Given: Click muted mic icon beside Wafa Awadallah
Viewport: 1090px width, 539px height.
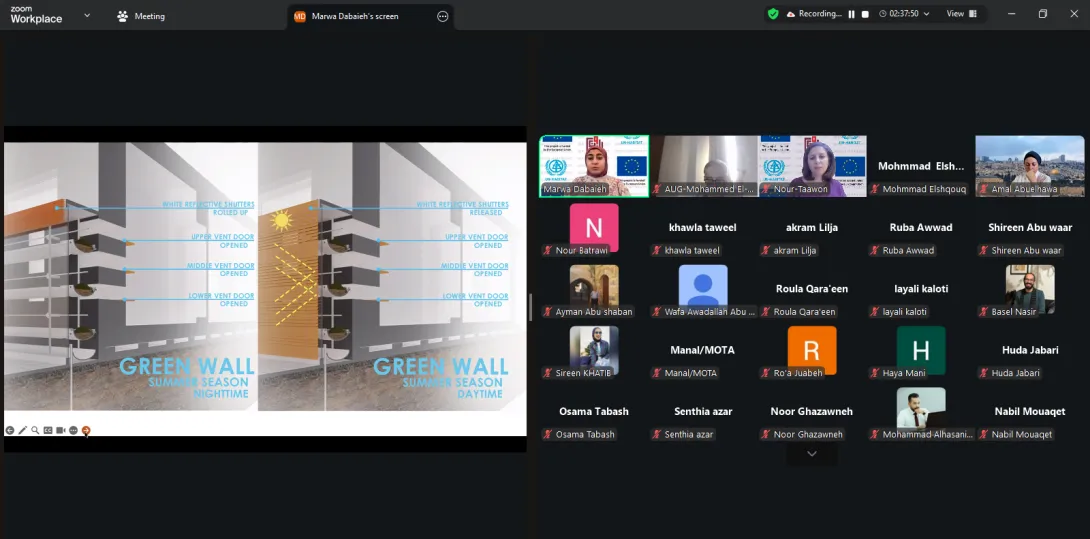Looking at the screenshot, I should click(657, 312).
